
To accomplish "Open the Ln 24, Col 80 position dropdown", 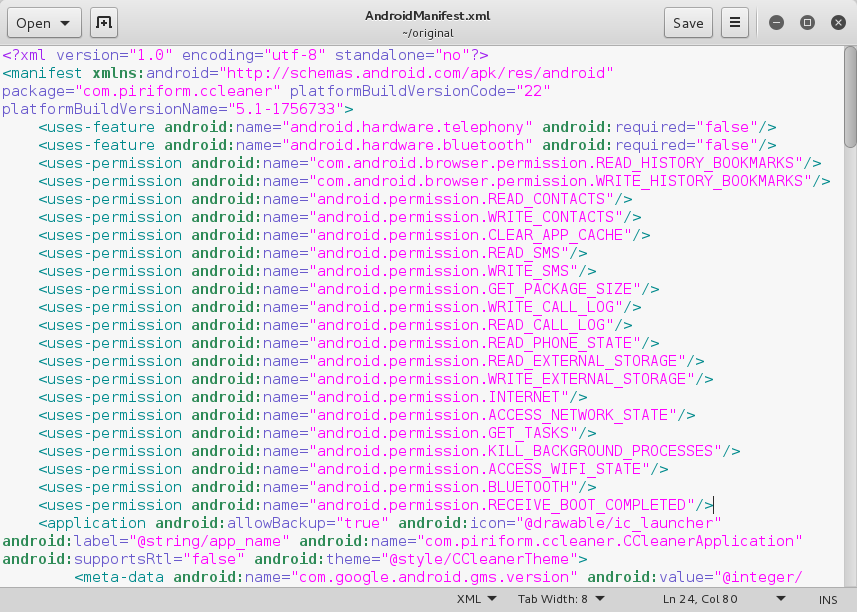I will tap(724, 599).
